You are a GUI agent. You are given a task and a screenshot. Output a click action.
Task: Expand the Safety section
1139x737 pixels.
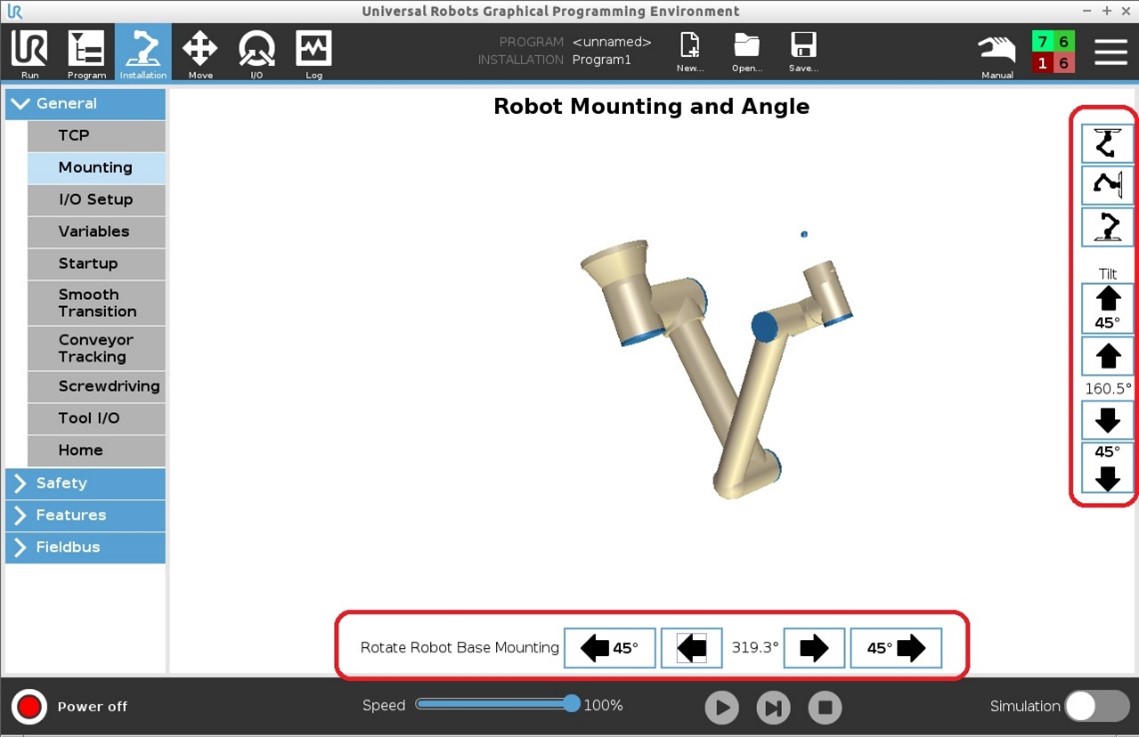point(85,483)
